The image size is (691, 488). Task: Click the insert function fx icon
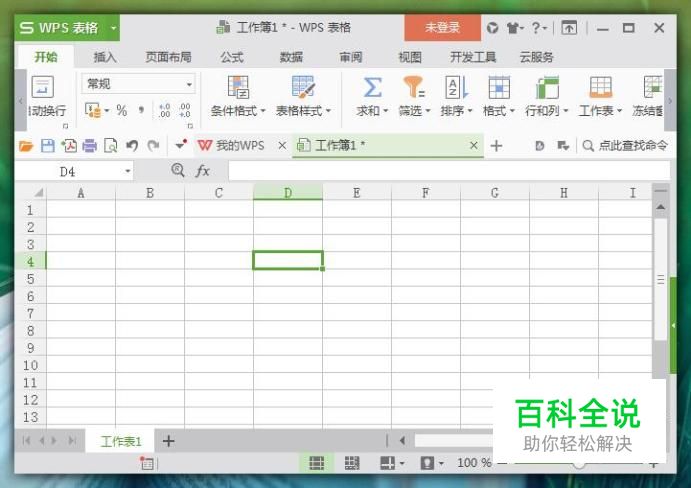point(202,170)
